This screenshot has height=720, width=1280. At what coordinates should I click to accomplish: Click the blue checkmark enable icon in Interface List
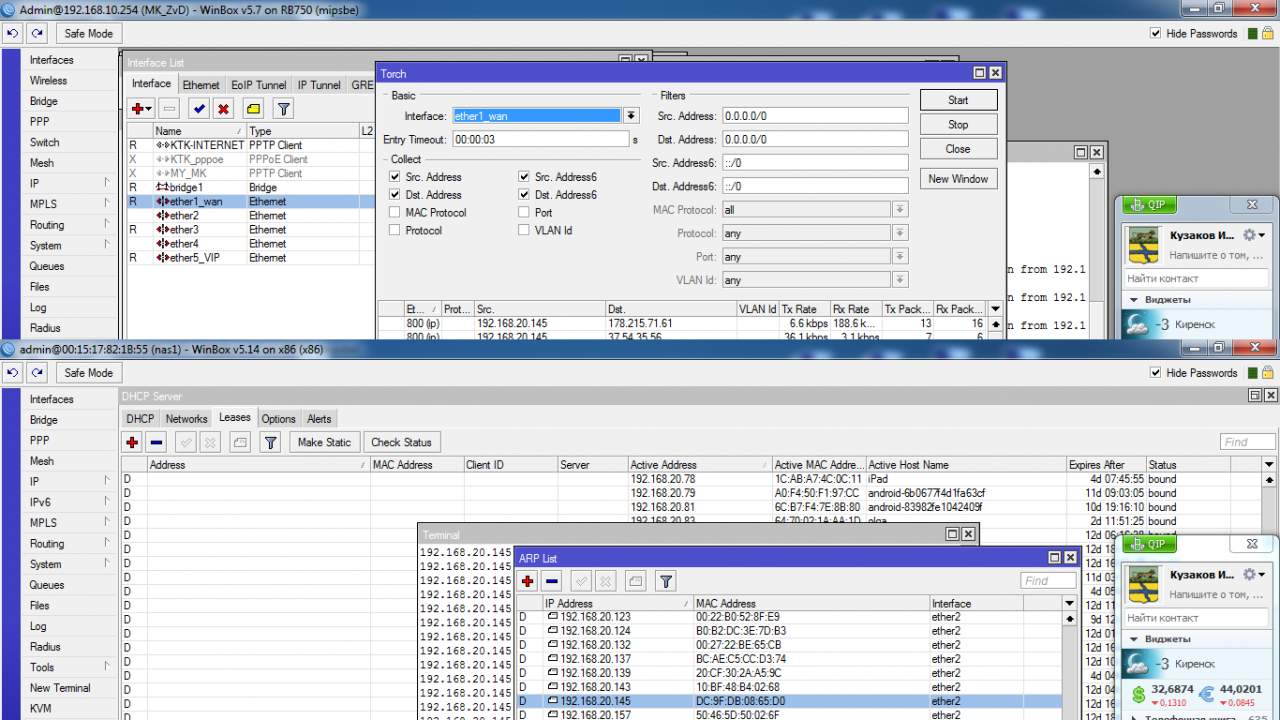coord(199,109)
